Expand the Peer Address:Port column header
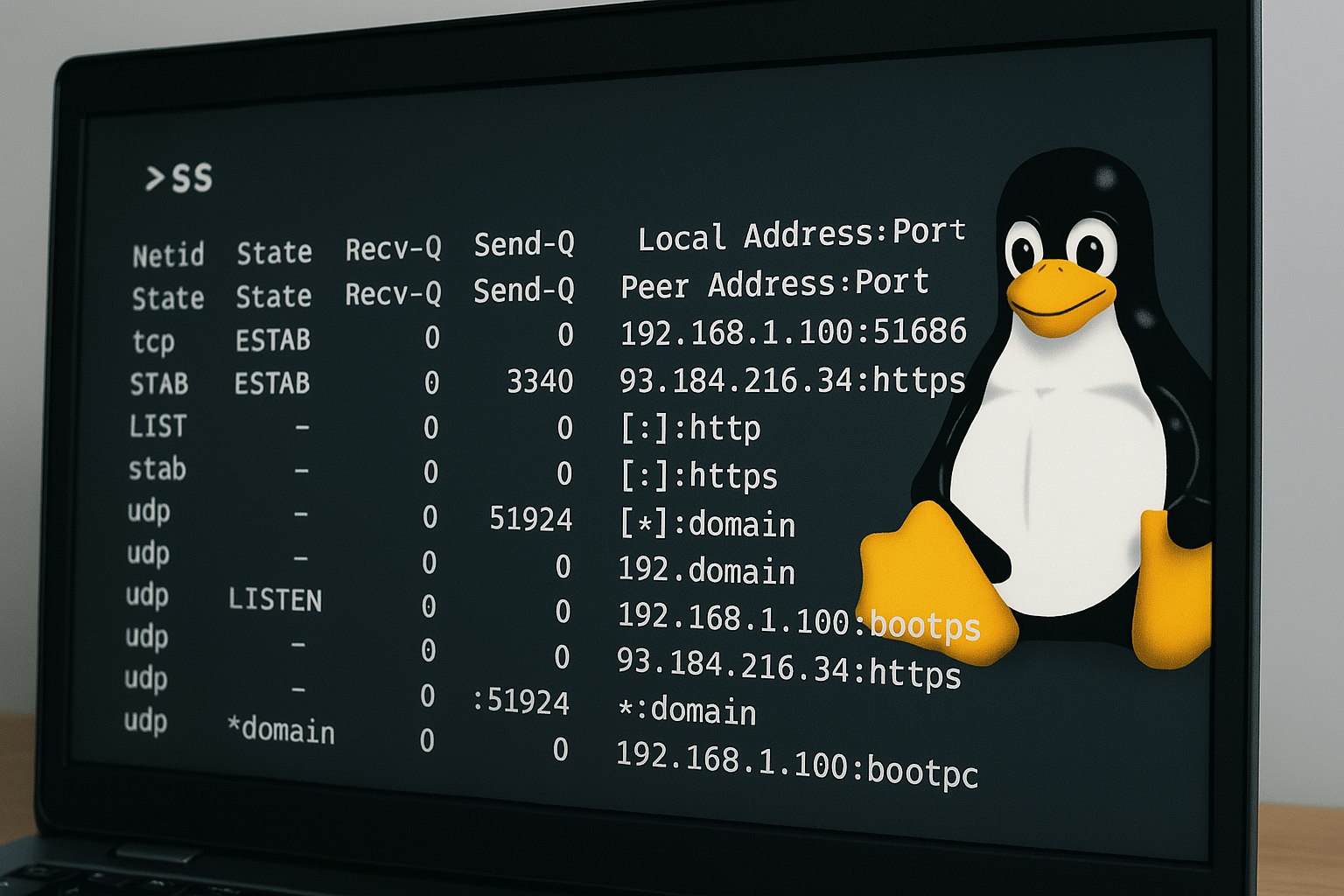This screenshot has width=1344, height=896. click(773, 283)
